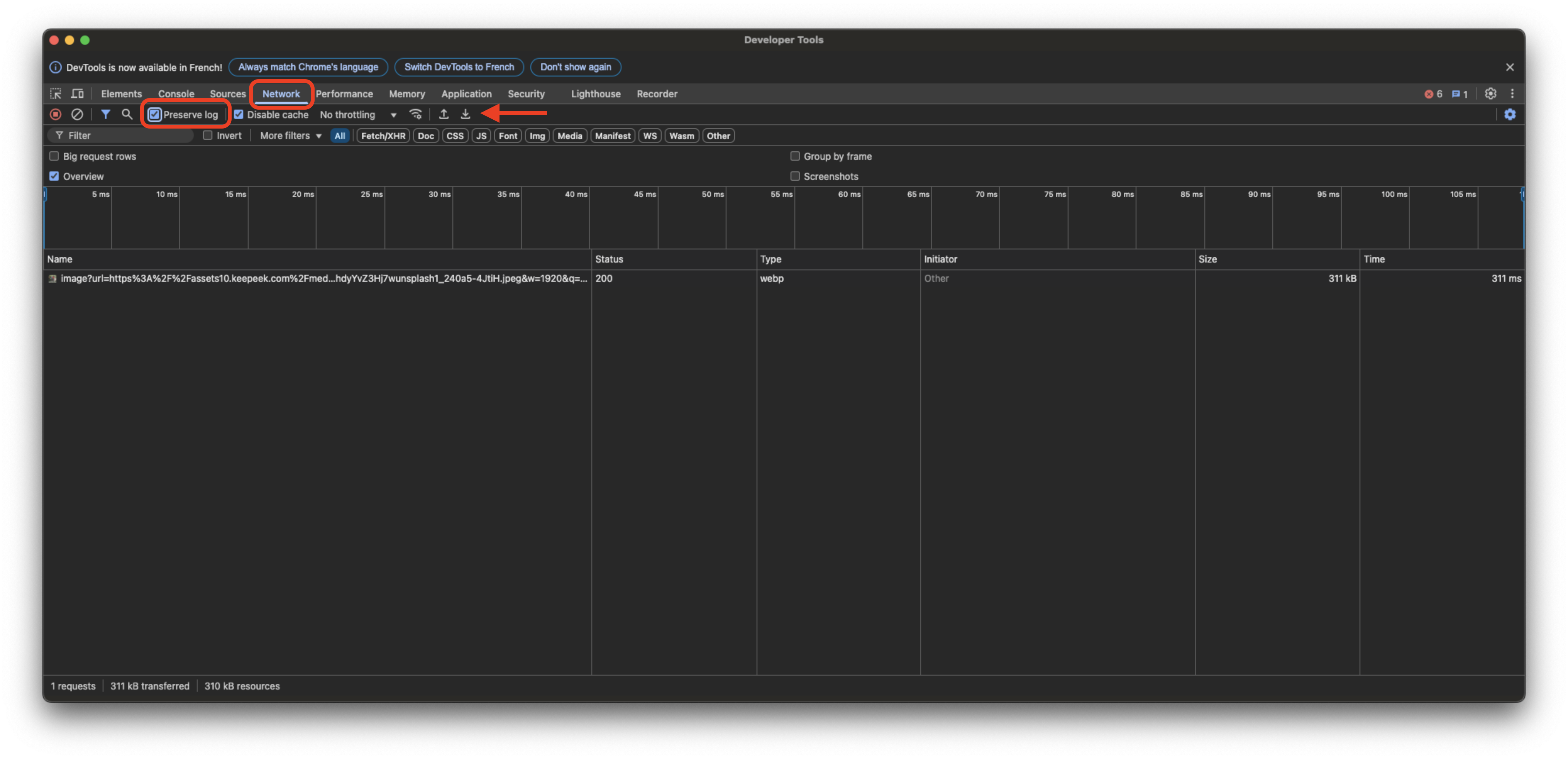This screenshot has width=1568, height=759.
Task: Filter by Font requests
Action: (x=508, y=136)
